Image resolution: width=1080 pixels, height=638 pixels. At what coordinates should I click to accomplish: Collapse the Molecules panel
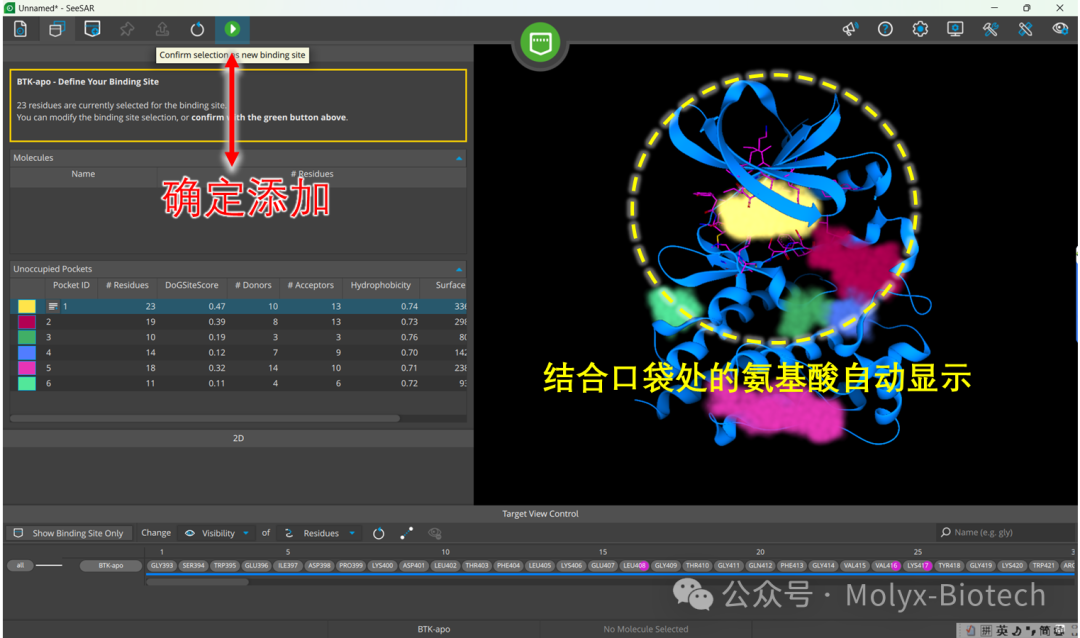pyautogui.click(x=459, y=158)
